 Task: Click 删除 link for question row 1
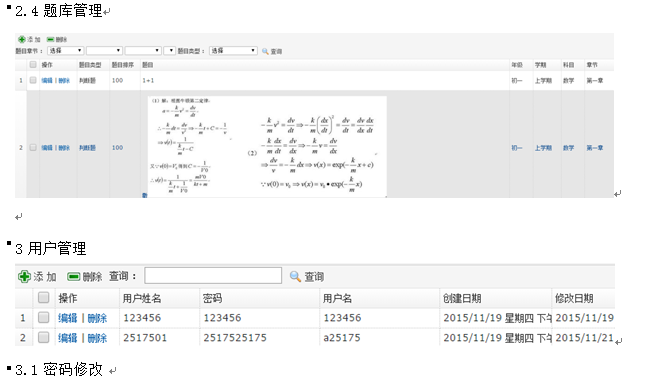click(64, 81)
